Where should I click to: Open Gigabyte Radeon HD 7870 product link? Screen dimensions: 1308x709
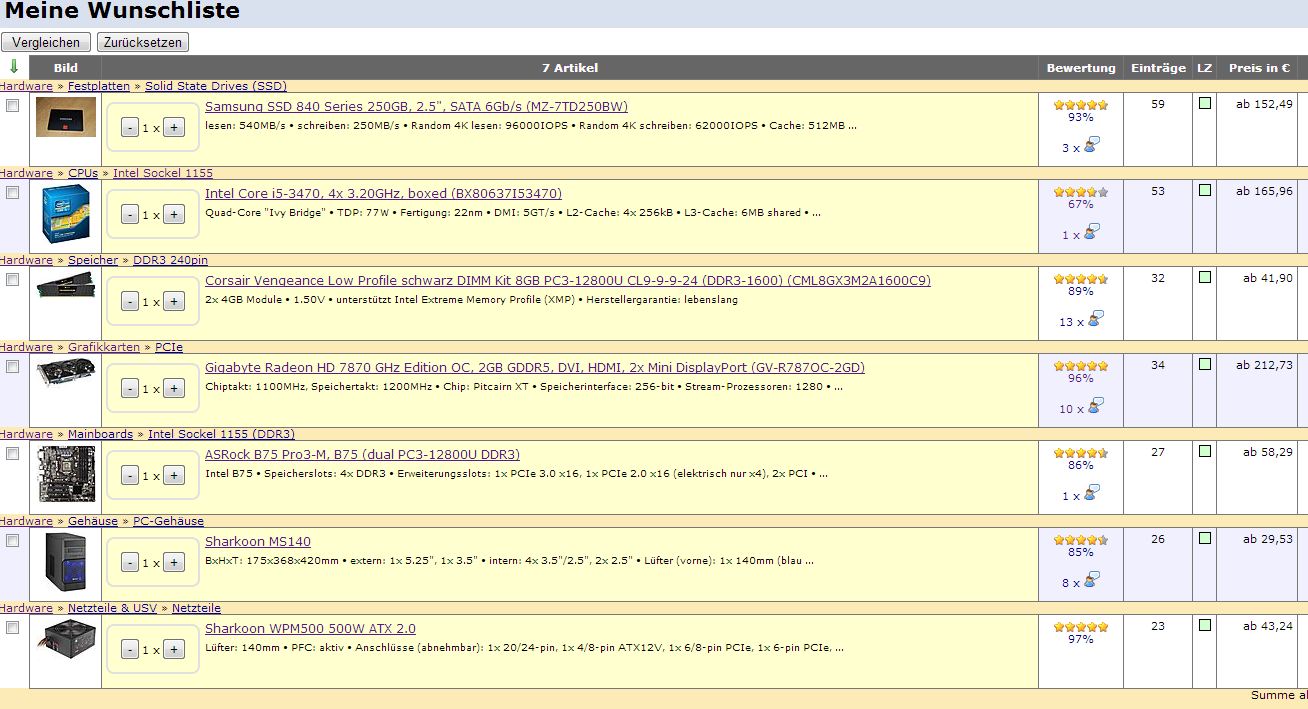[535, 367]
